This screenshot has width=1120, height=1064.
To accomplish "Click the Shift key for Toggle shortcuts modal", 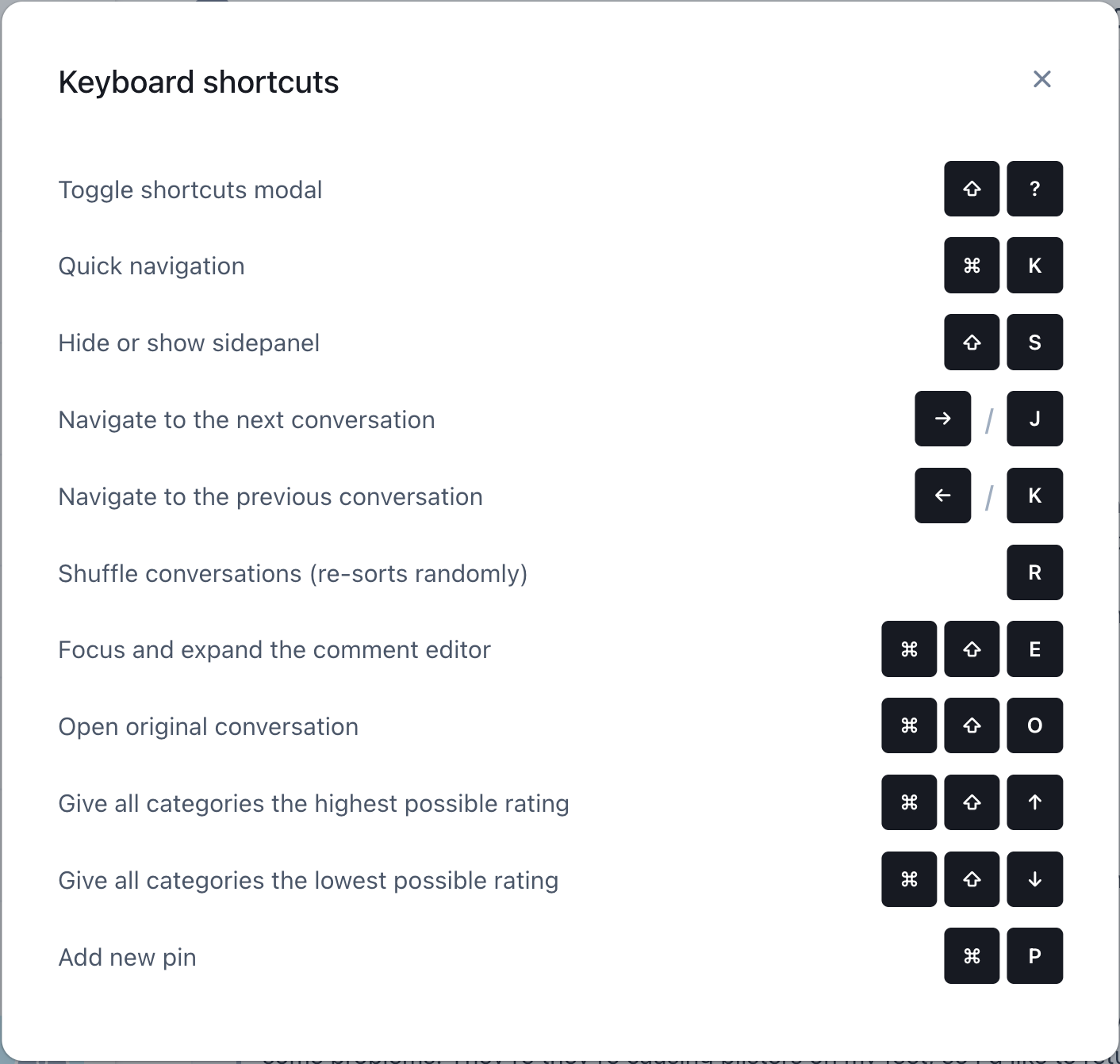I will pyautogui.click(x=972, y=189).
